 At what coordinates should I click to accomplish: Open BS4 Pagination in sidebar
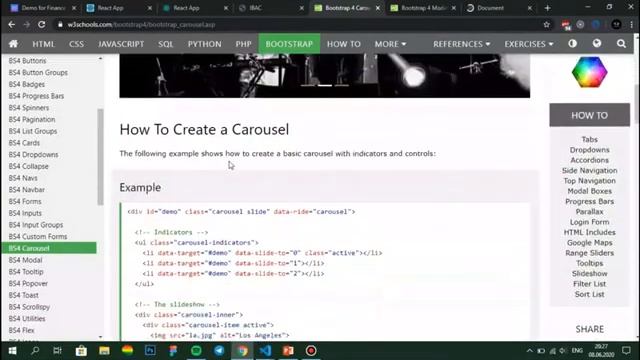click(32, 120)
